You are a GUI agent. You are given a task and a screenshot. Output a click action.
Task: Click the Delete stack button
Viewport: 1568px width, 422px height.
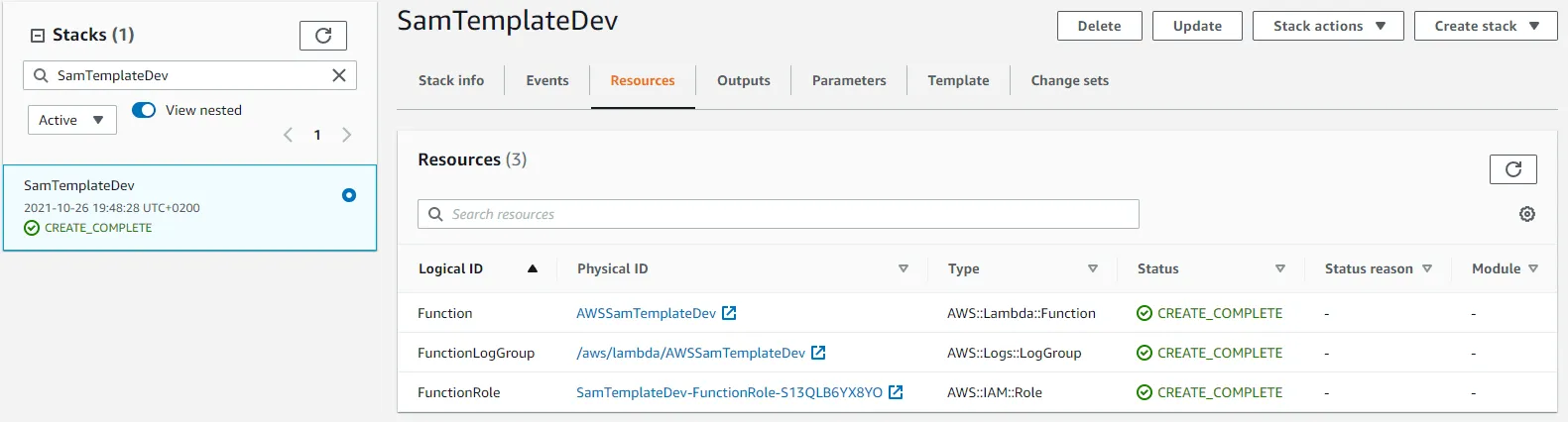point(1099,26)
